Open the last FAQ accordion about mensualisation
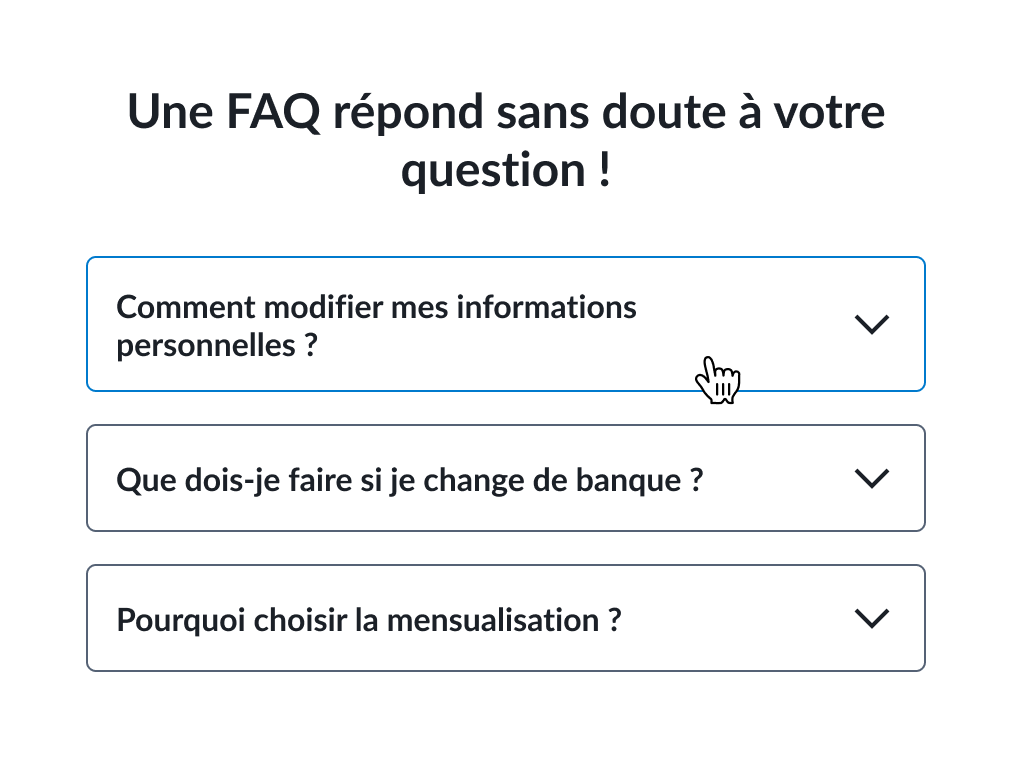The height and width of the screenshot is (760, 1012). 505,619
